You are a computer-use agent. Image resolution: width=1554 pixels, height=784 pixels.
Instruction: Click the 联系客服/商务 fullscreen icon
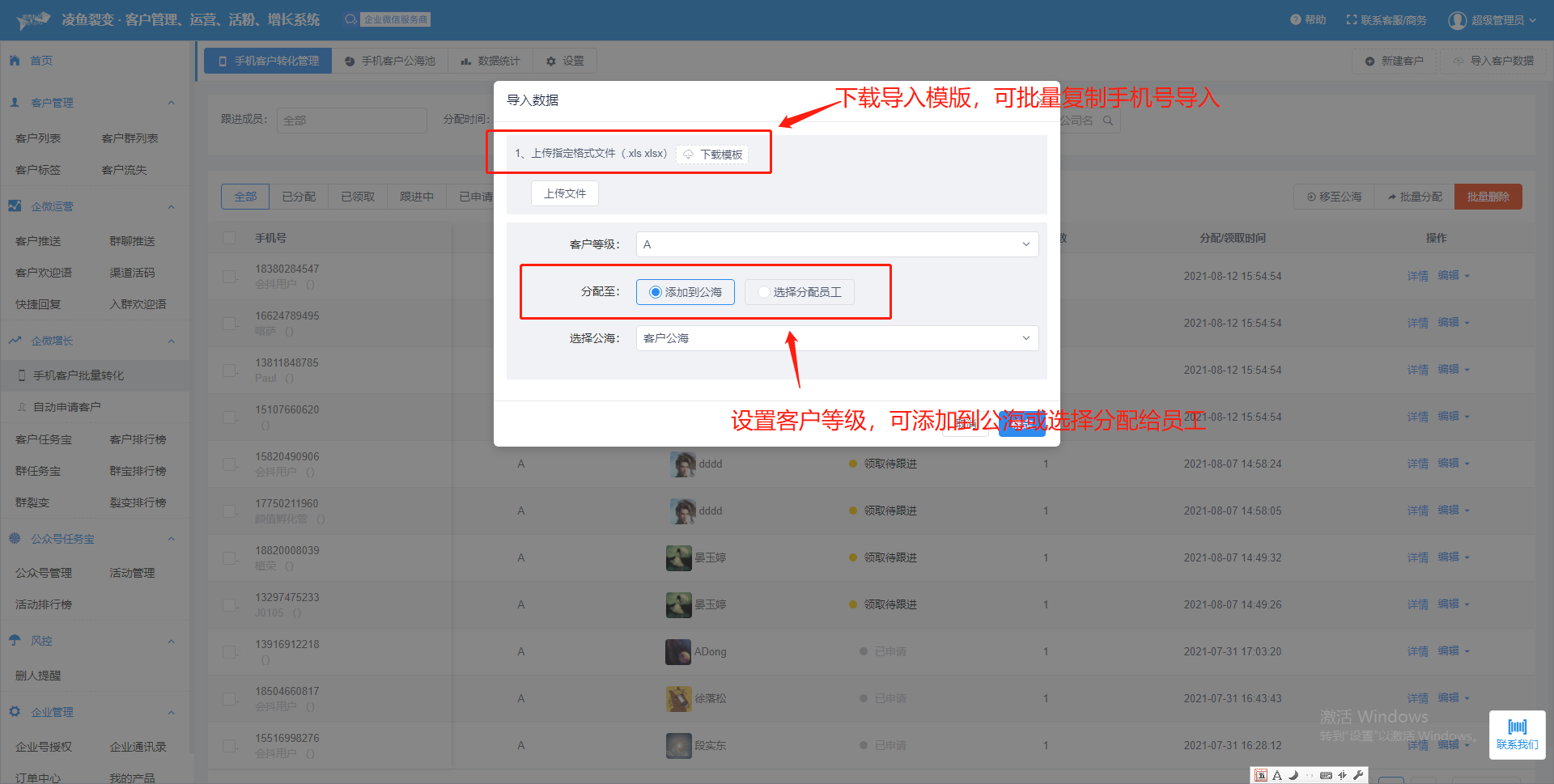tap(1351, 19)
